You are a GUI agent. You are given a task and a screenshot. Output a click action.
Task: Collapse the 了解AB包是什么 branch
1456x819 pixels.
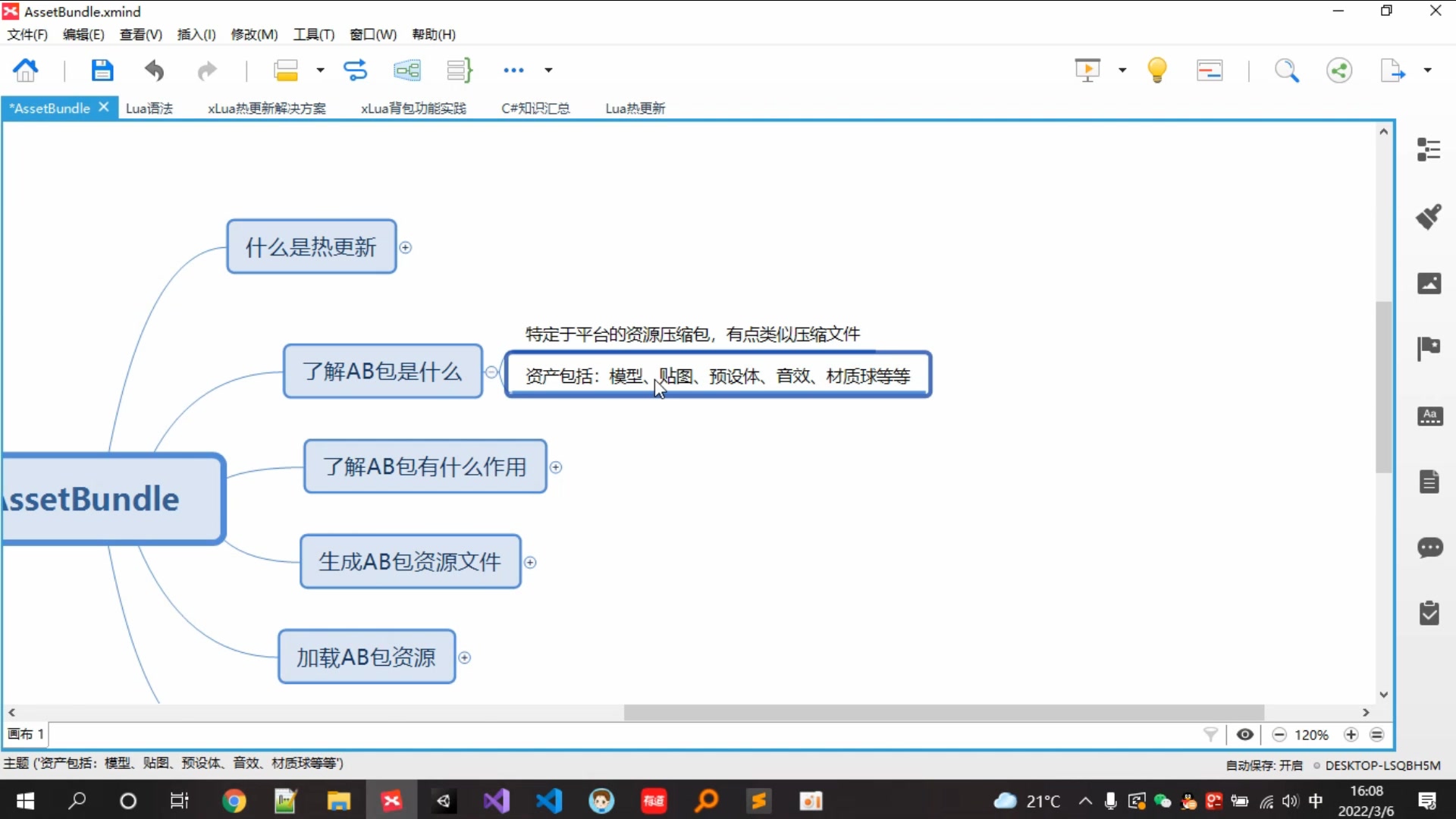(x=491, y=372)
